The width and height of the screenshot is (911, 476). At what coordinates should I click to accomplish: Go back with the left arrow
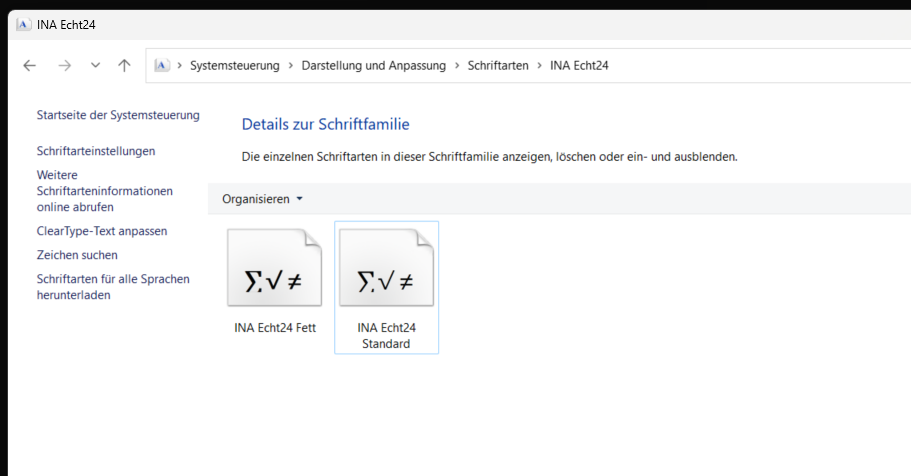point(30,66)
